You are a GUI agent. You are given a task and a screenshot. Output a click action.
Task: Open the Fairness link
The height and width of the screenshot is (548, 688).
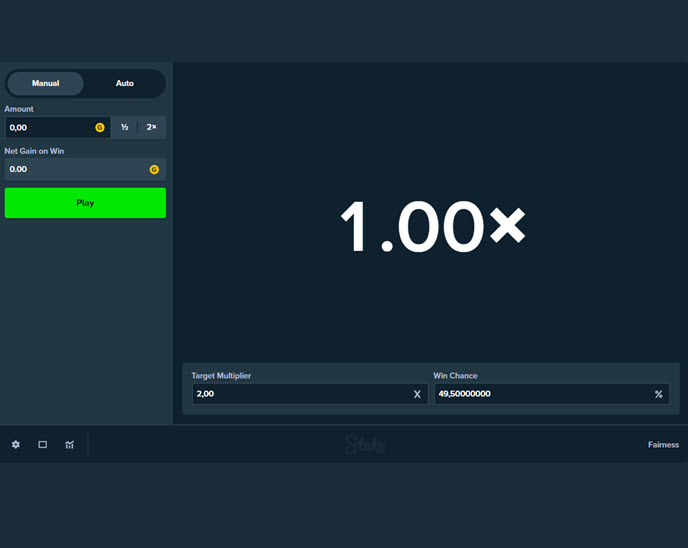tap(662, 444)
